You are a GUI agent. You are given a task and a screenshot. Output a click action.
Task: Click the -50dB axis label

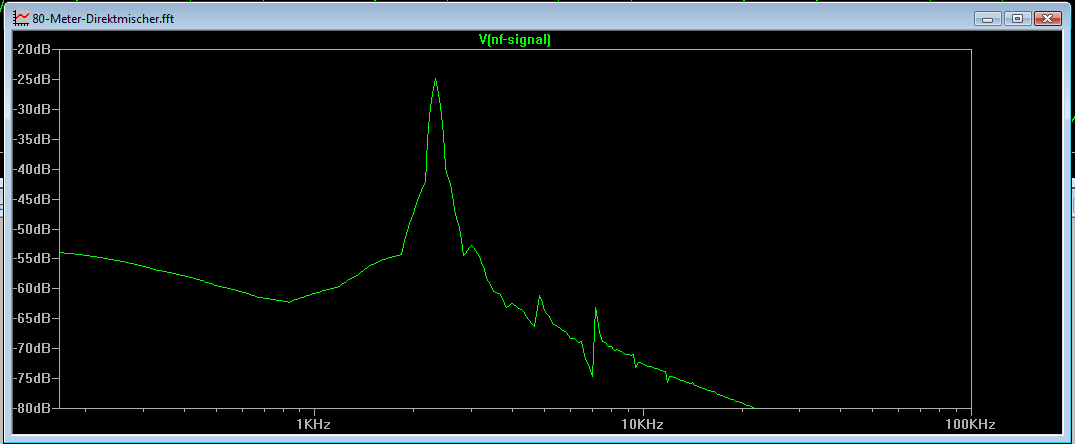pyautogui.click(x=32, y=228)
